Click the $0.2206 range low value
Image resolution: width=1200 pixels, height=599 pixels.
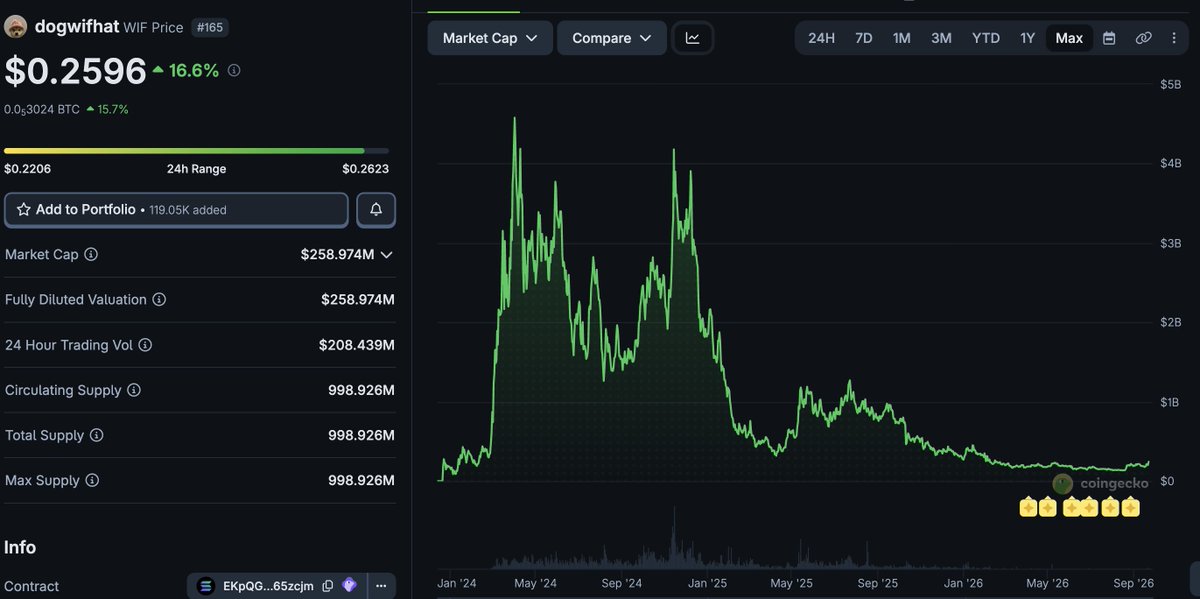[x=26, y=169]
